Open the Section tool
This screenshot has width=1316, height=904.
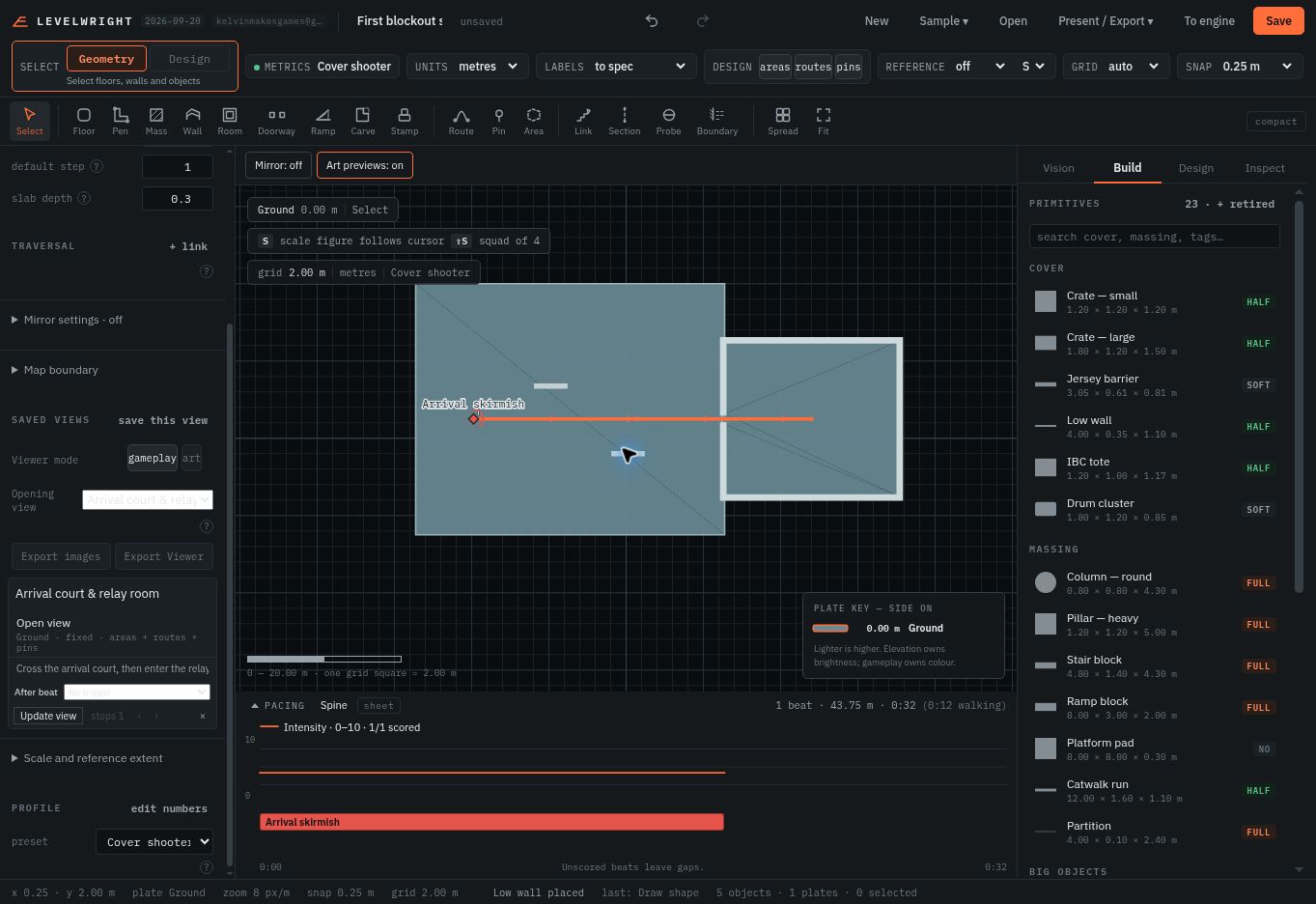point(625,121)
